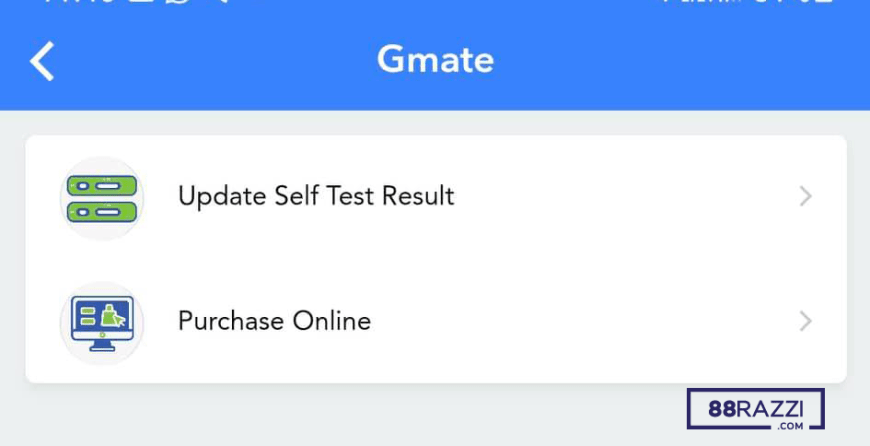The width and height of the screenshot is (870, 446).
Task: Click the shopping bag inside the monitor icon
Action: coord(110,316)
